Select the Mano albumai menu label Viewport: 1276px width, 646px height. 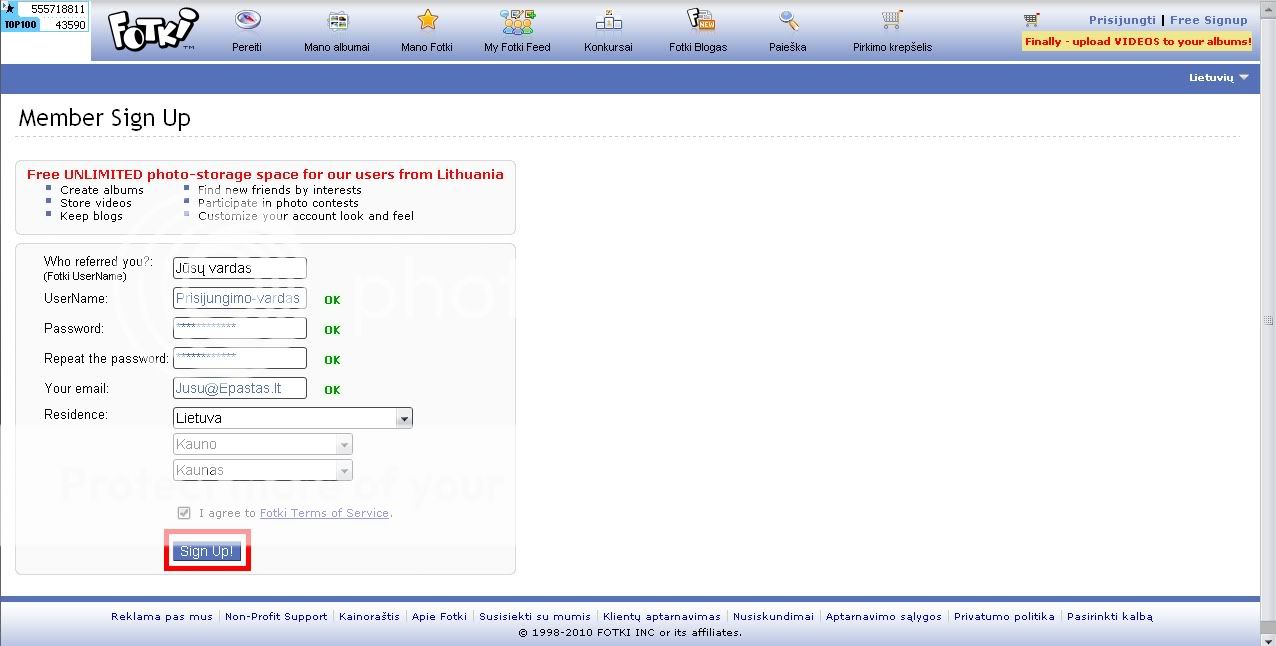click(x=337, y=47)
